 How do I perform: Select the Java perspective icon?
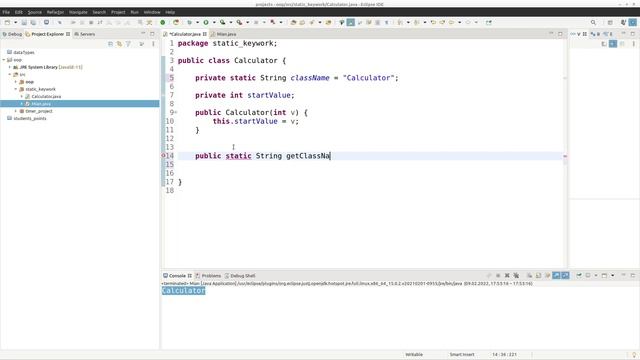coord(632,22)
